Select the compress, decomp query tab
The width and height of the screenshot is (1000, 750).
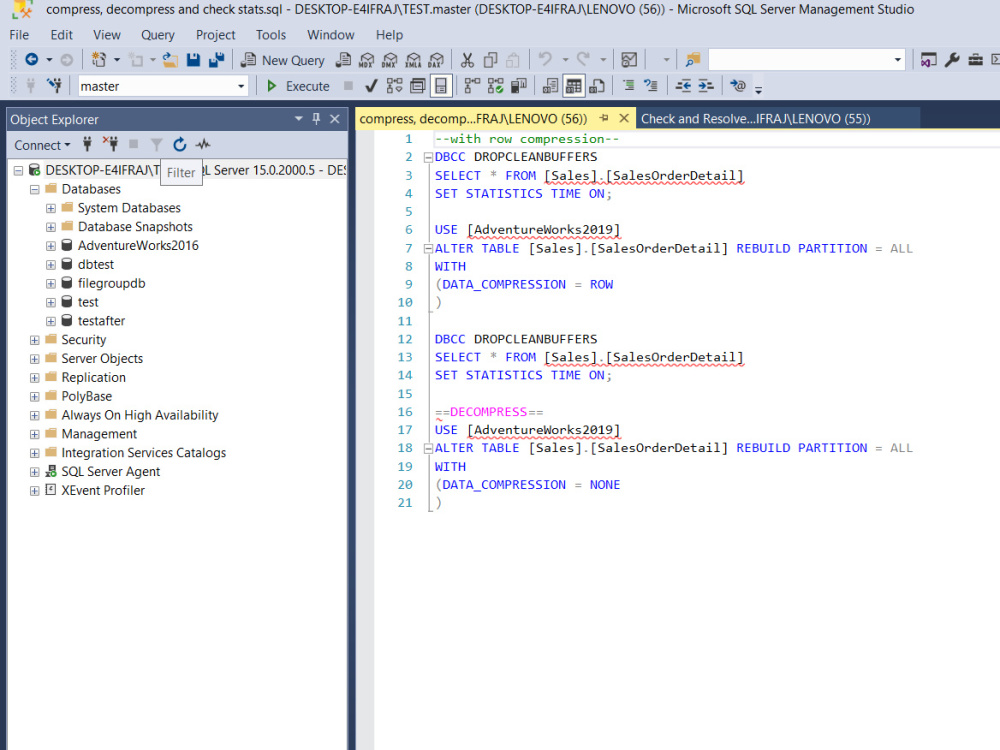[x=473, y=119]
